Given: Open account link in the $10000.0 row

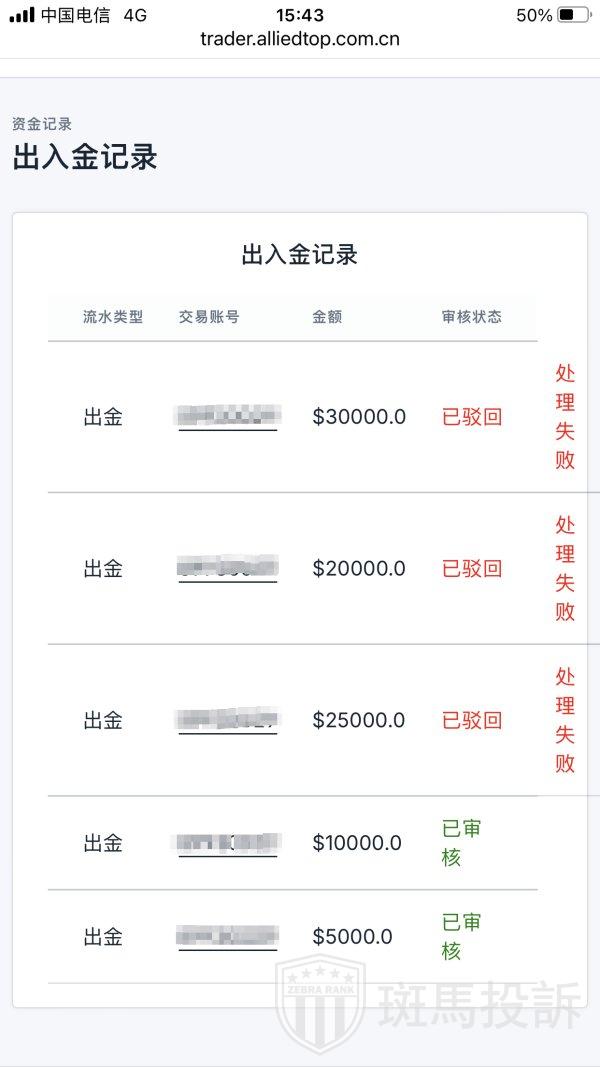Looking at the screenshot, I should coord(228,843).
